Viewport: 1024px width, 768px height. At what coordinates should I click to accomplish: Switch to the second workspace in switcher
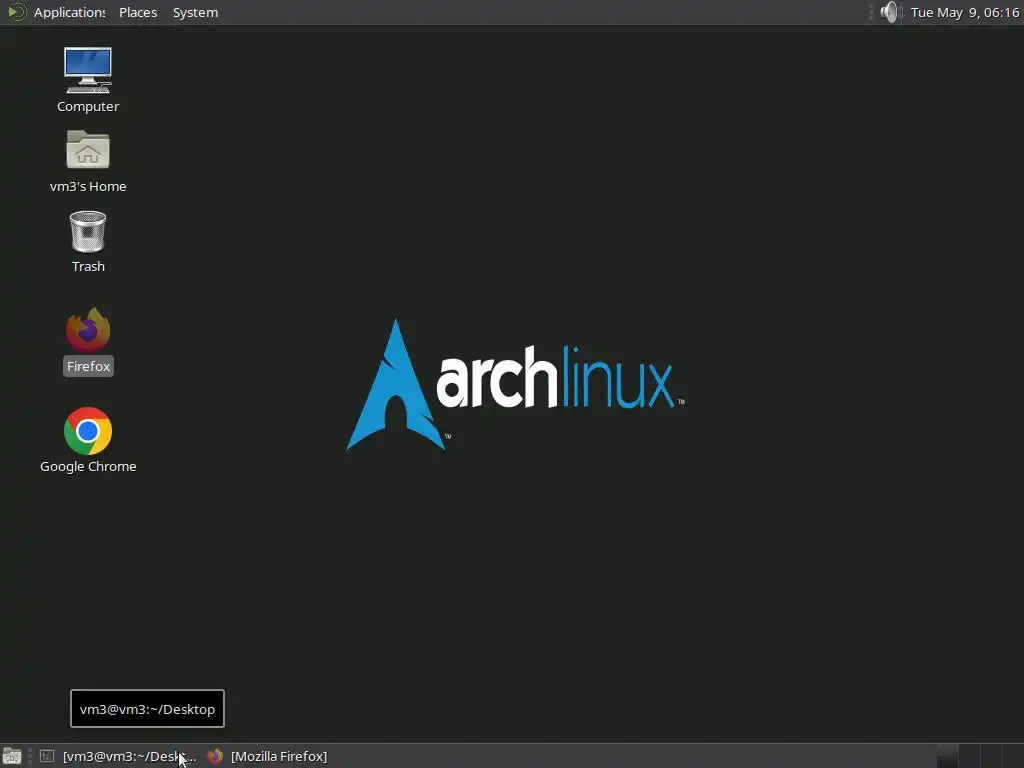point(969,756)
